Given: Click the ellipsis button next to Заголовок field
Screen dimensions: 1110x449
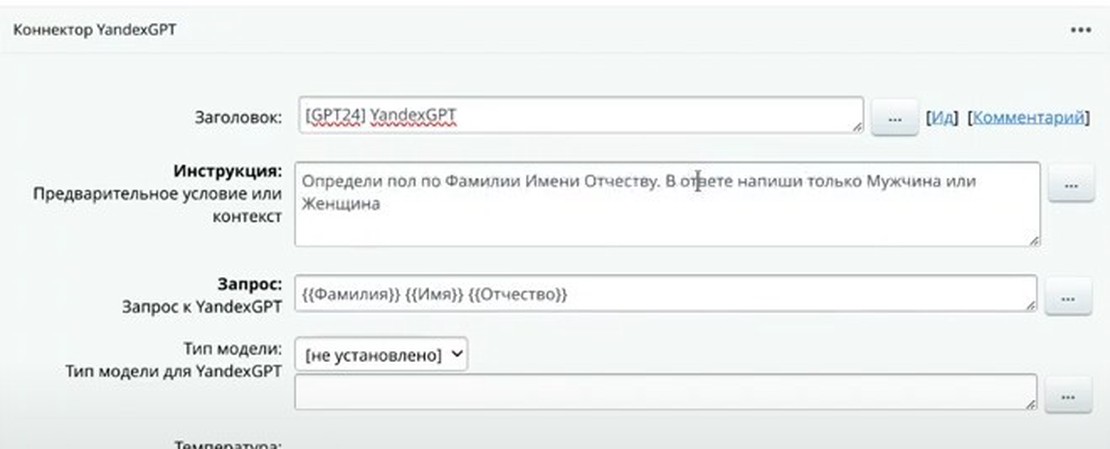Looking at the screenshot, I should [x=895, y=118].
